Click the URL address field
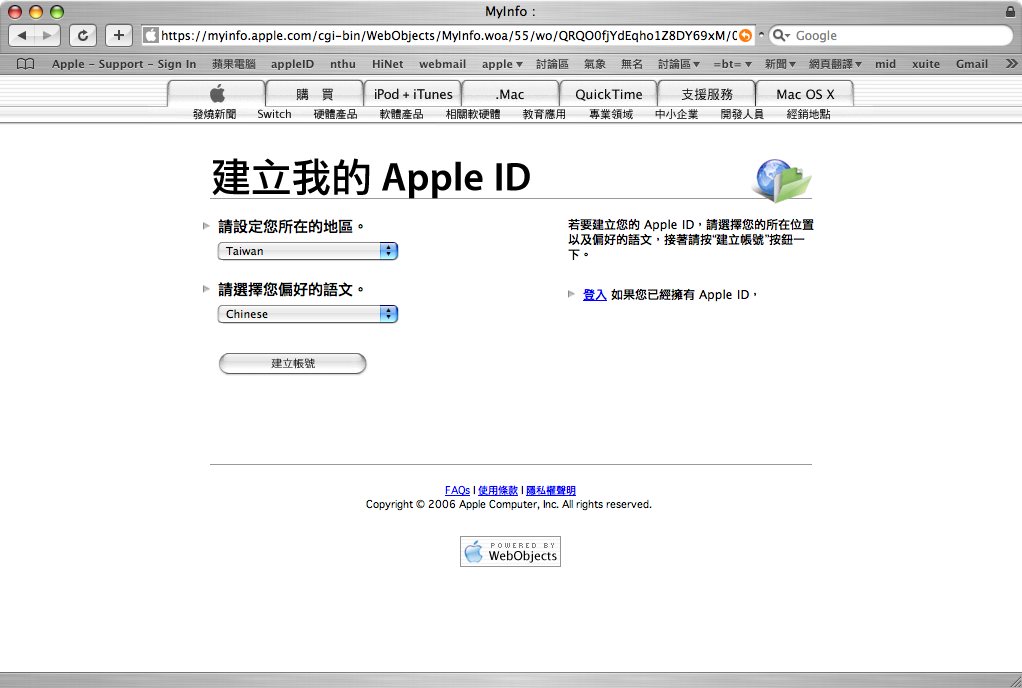This screenshot has height=688, width=1022. tap(448, 36)
